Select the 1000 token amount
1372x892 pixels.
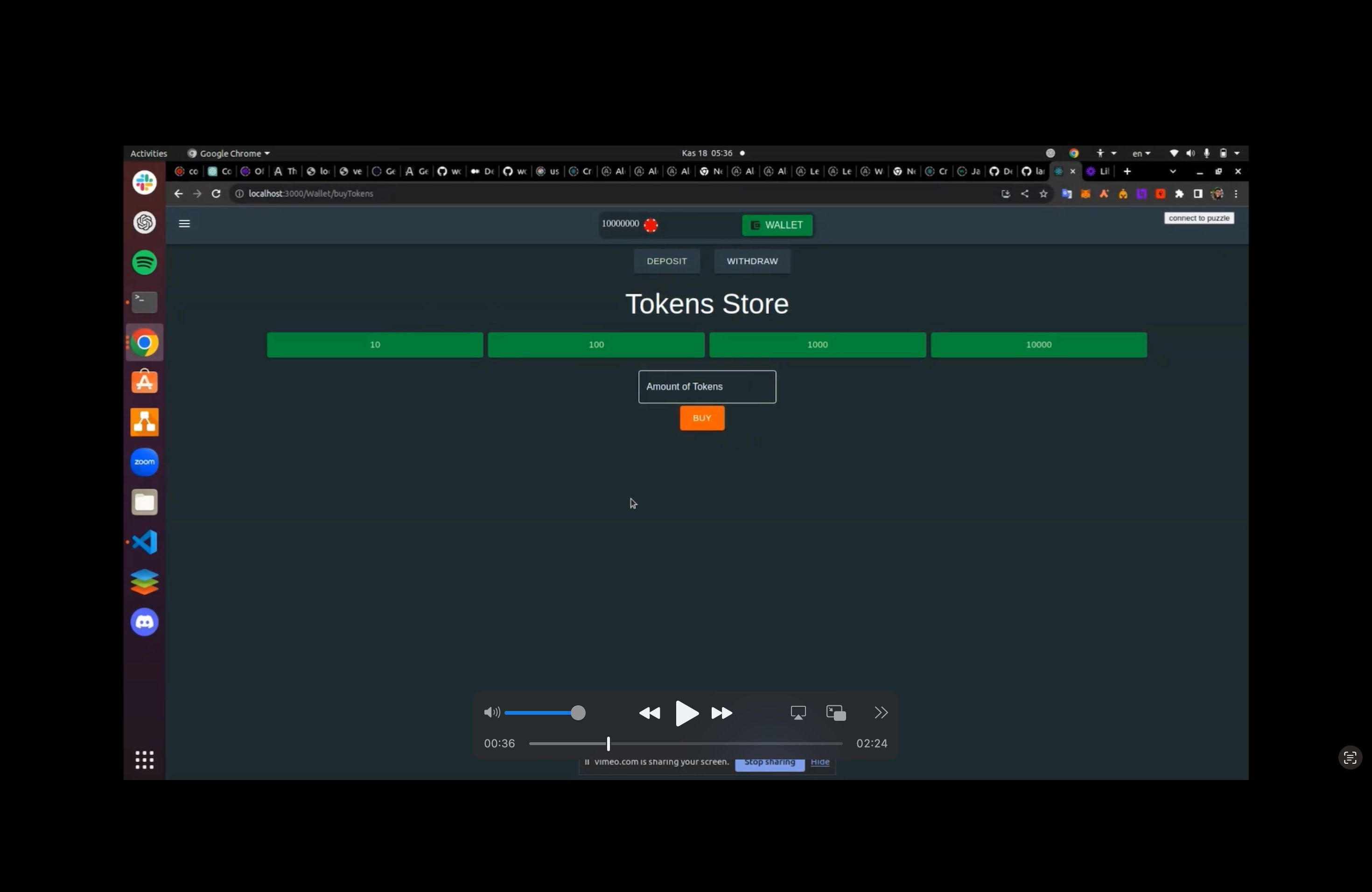[x=817, y=344]
